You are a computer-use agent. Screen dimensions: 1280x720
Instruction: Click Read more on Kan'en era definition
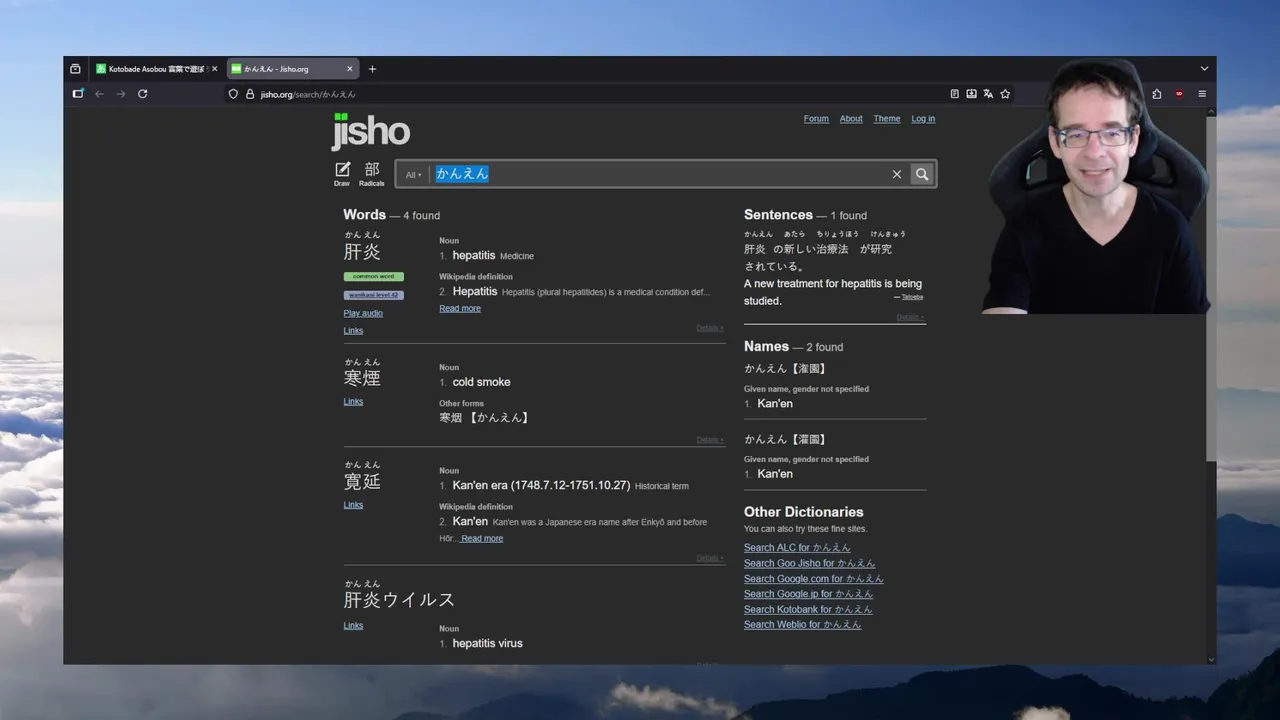click(x=482, y=539)
